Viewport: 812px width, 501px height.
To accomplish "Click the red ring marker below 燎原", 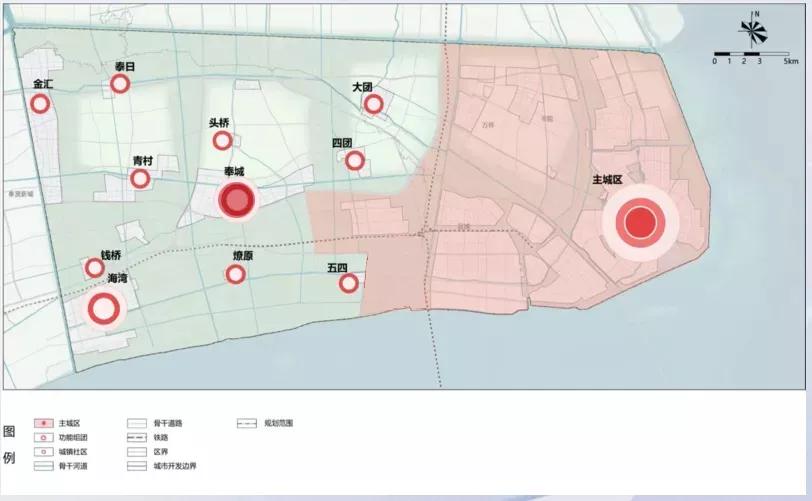I will [236, 274].
